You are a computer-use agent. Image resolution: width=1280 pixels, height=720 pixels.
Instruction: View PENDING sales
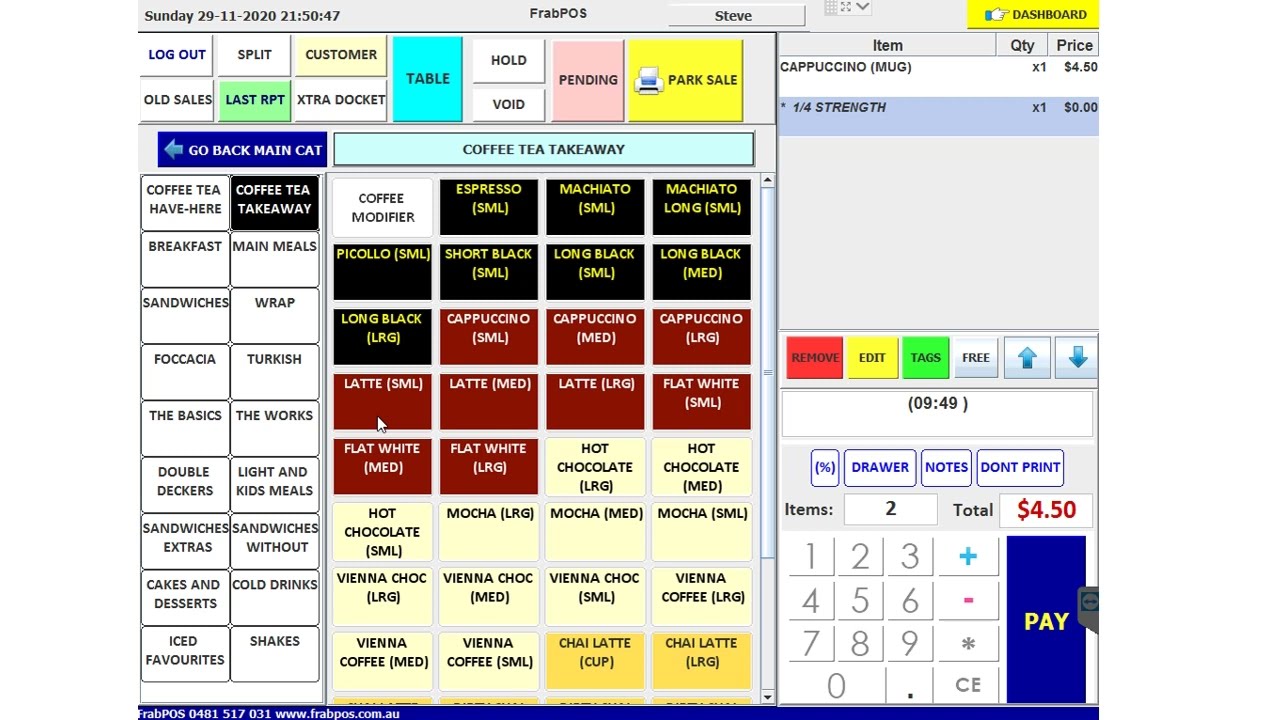pos(588,80)
